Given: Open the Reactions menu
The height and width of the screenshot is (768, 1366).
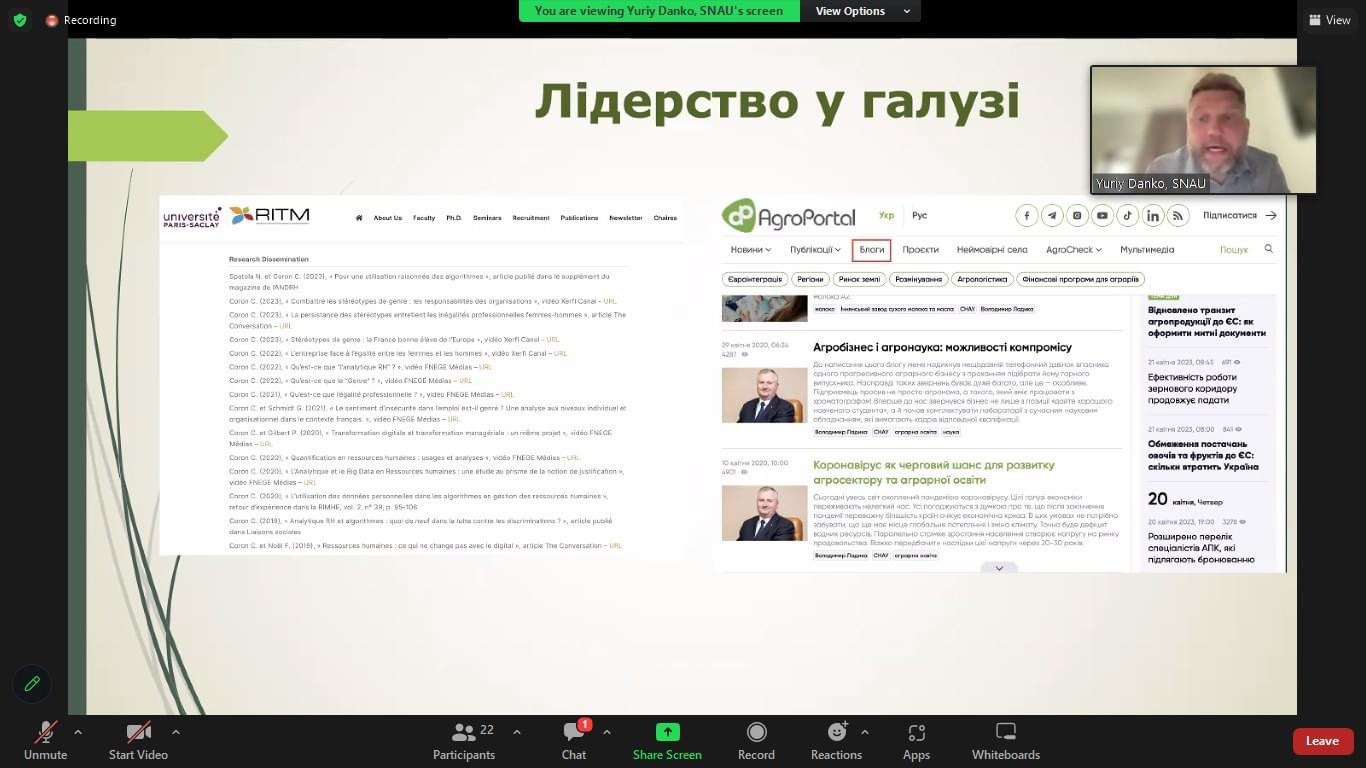Looking at the screenshot, I should [x=836, y=741].
